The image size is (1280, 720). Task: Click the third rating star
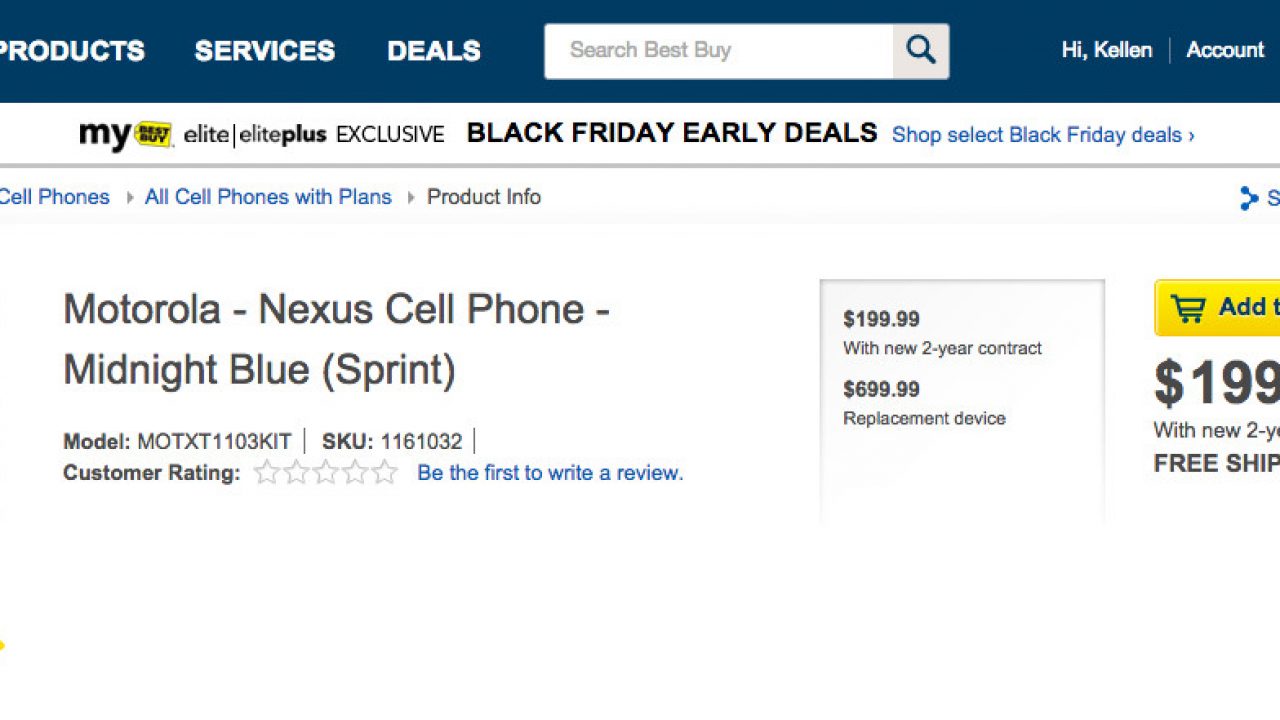pyautogui.click(x=326, y=473)
